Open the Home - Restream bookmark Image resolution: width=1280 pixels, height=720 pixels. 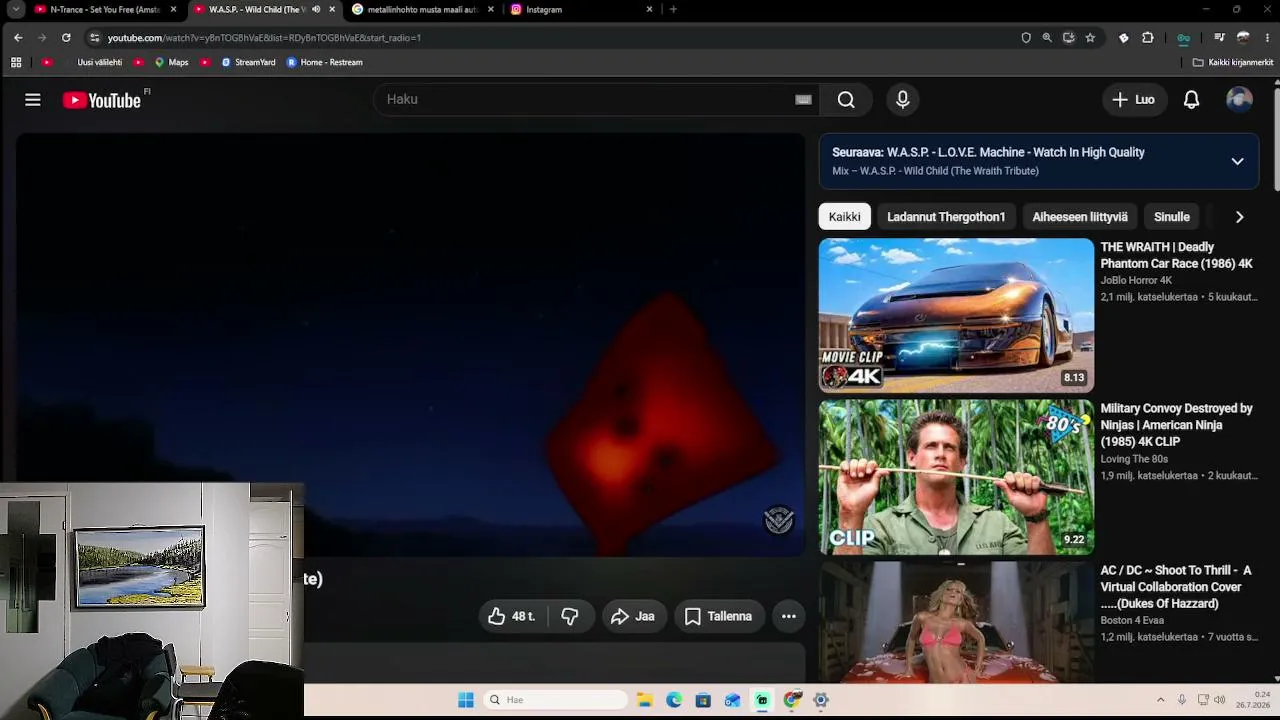pos(324,62)
